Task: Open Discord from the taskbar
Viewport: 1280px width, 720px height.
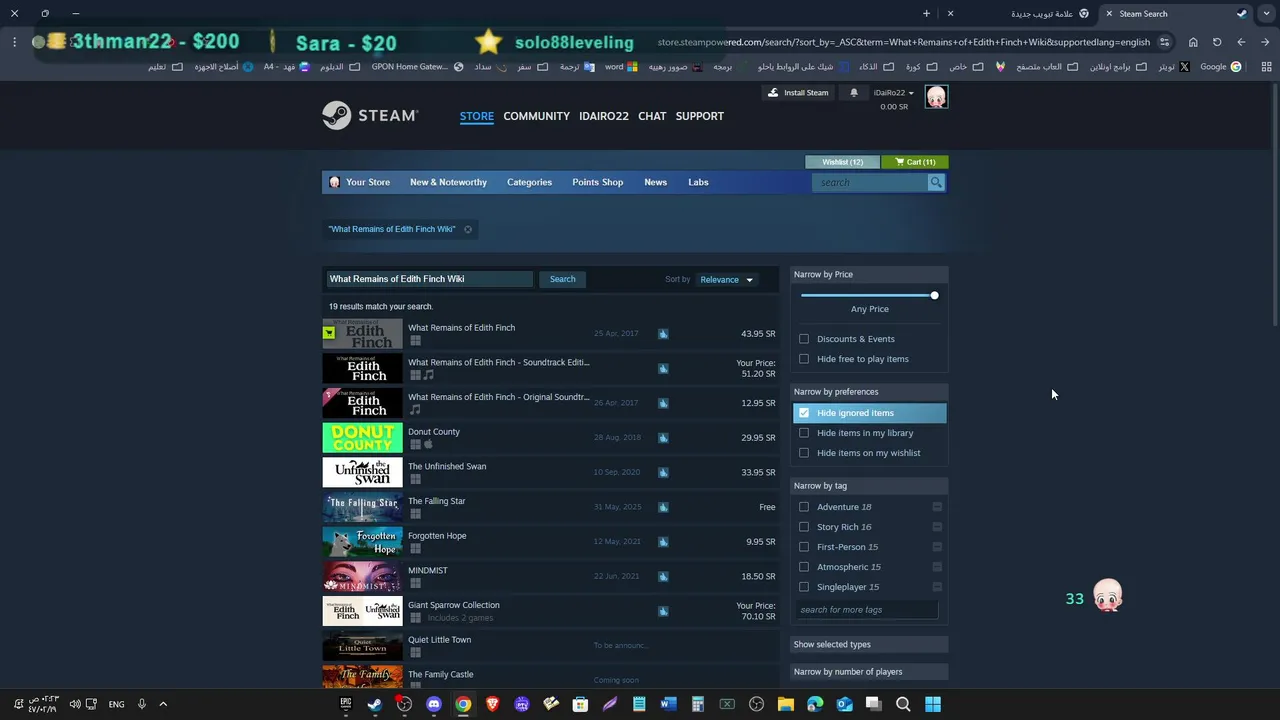Action: coord(434,704)
